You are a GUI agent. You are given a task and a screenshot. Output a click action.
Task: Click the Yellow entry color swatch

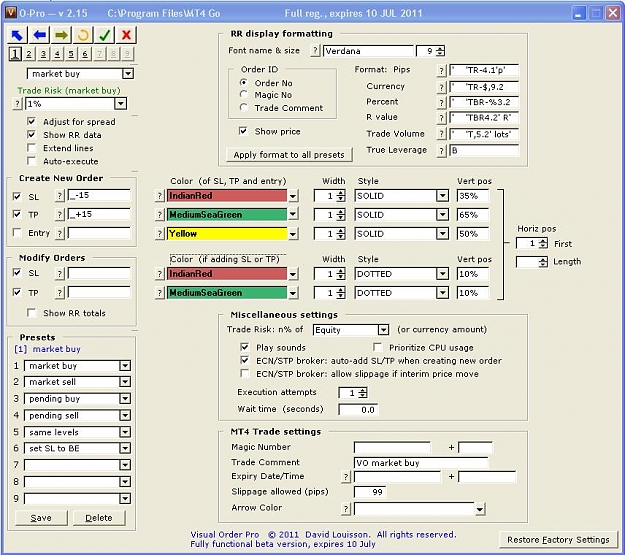pyautogui.click(x=226, y=234)
